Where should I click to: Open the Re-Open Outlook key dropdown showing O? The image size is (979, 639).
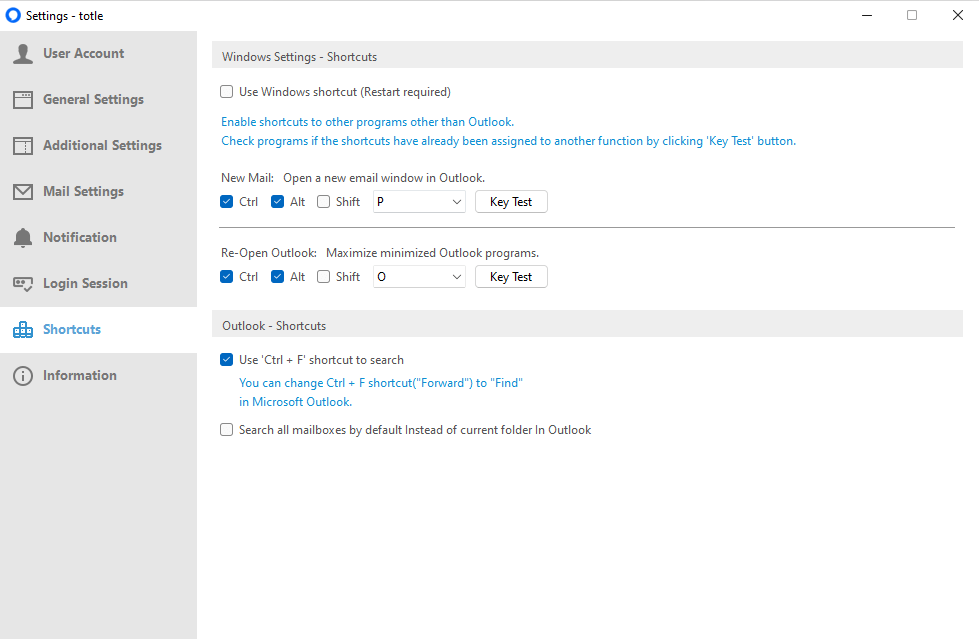click(x=419, y=277)
